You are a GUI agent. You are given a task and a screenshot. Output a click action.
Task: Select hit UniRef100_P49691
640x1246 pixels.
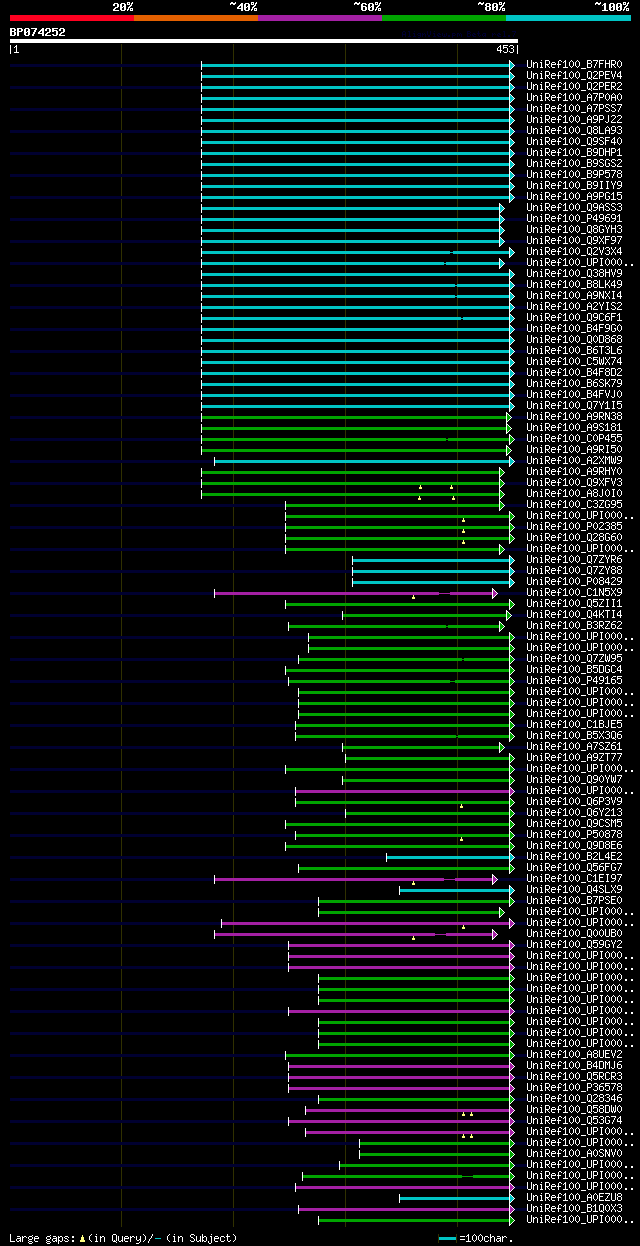(574, 218)
